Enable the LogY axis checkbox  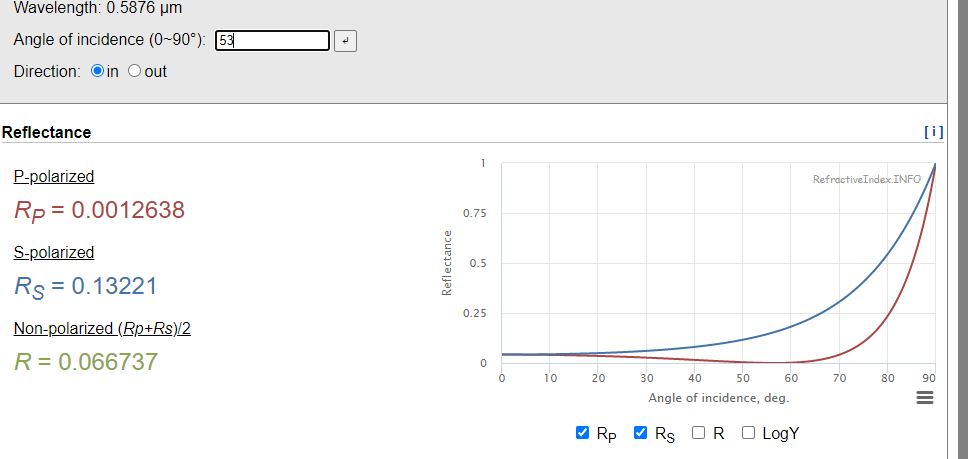pyautogui.click(x=748, y=433)
